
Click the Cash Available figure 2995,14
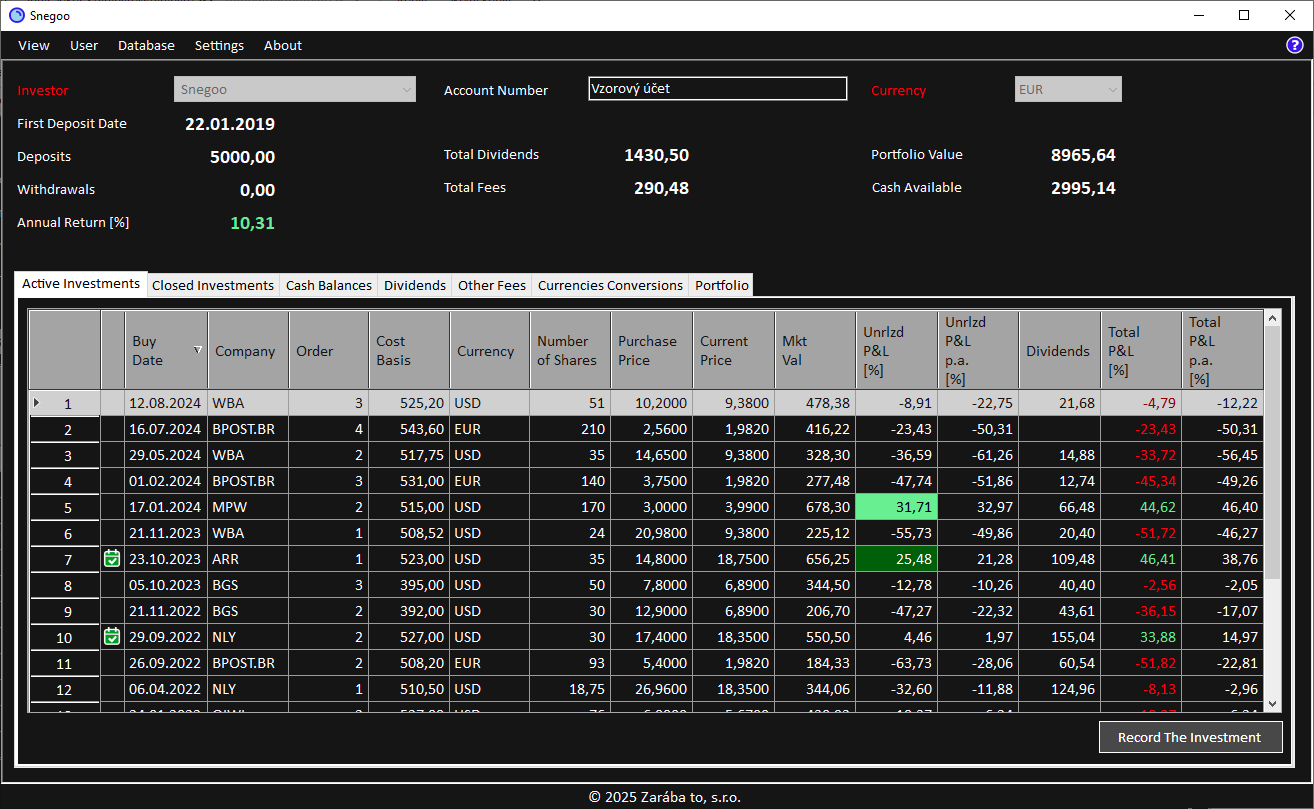pyautogui.click(x=1083, y=188)
